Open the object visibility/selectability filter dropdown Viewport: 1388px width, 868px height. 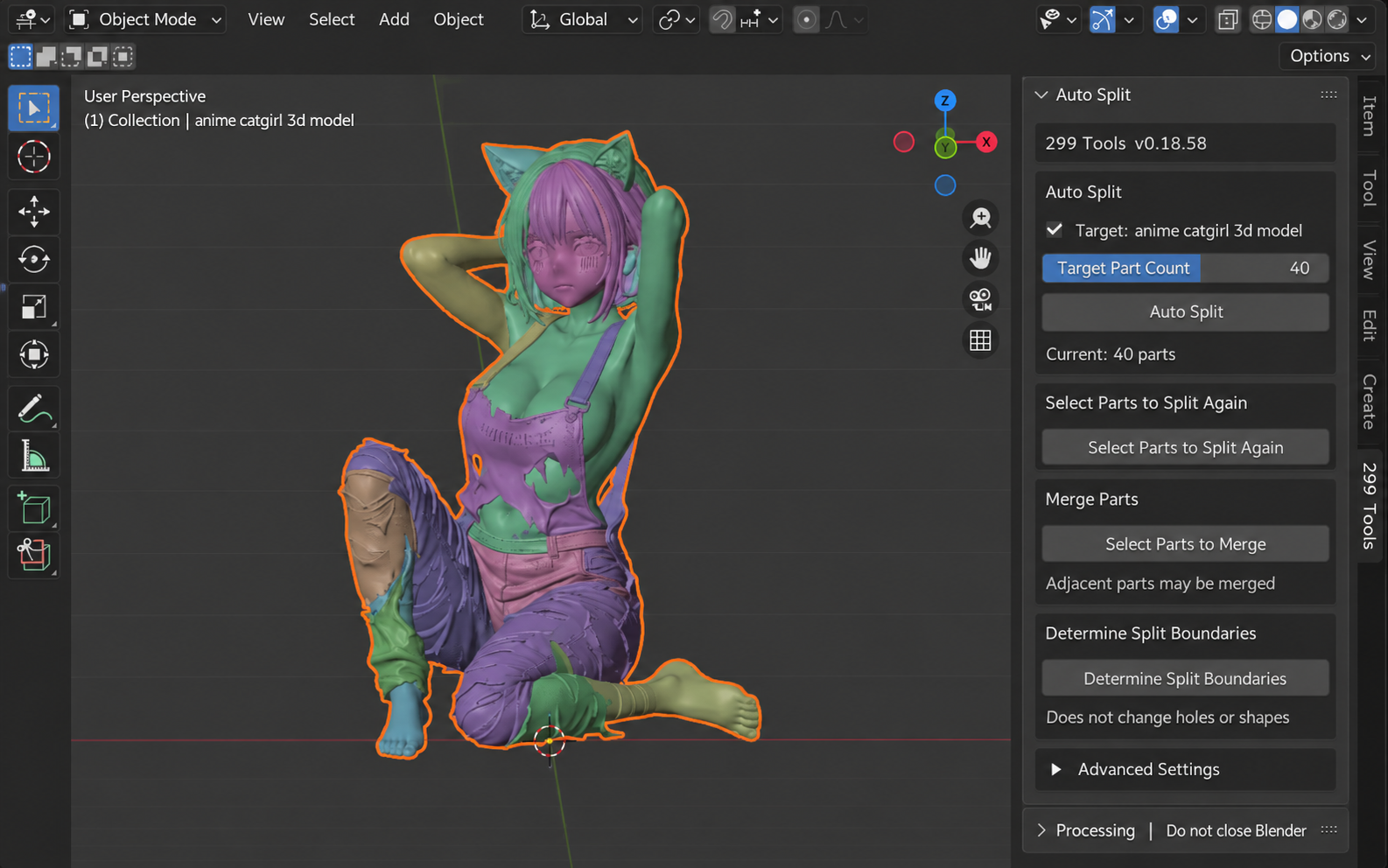1057,19
